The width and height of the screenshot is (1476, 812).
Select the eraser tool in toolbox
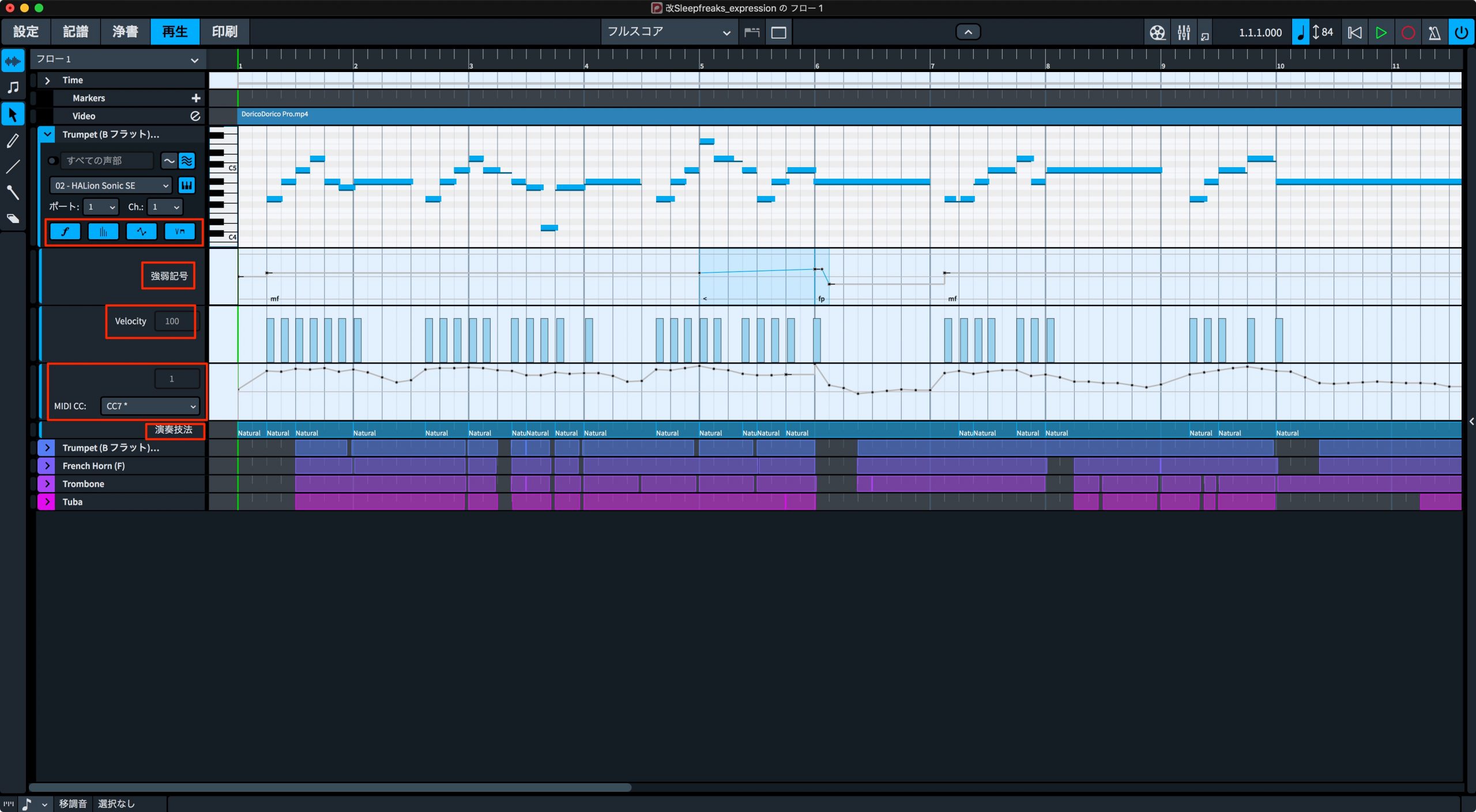(x=13, y=218)
